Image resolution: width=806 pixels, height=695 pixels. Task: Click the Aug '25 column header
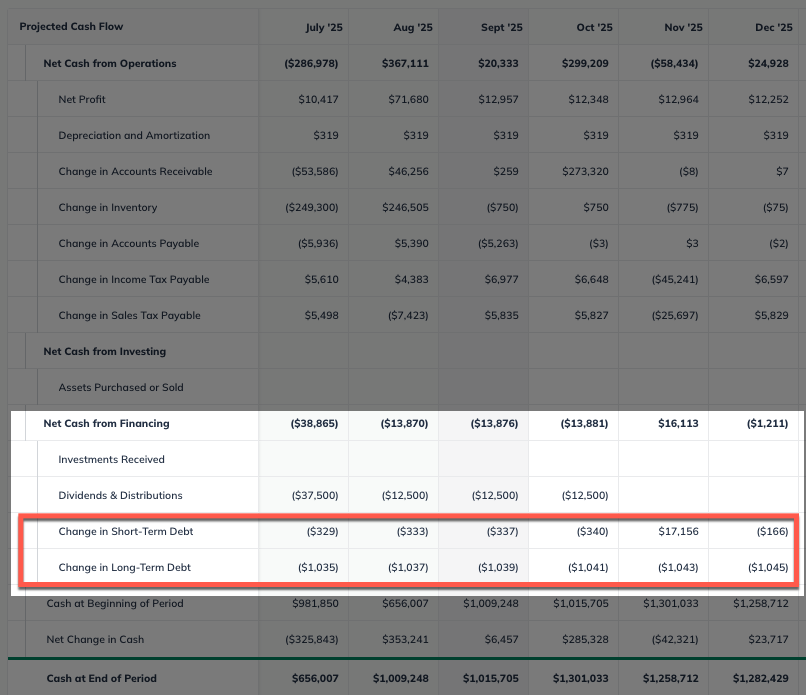point(413,27)
